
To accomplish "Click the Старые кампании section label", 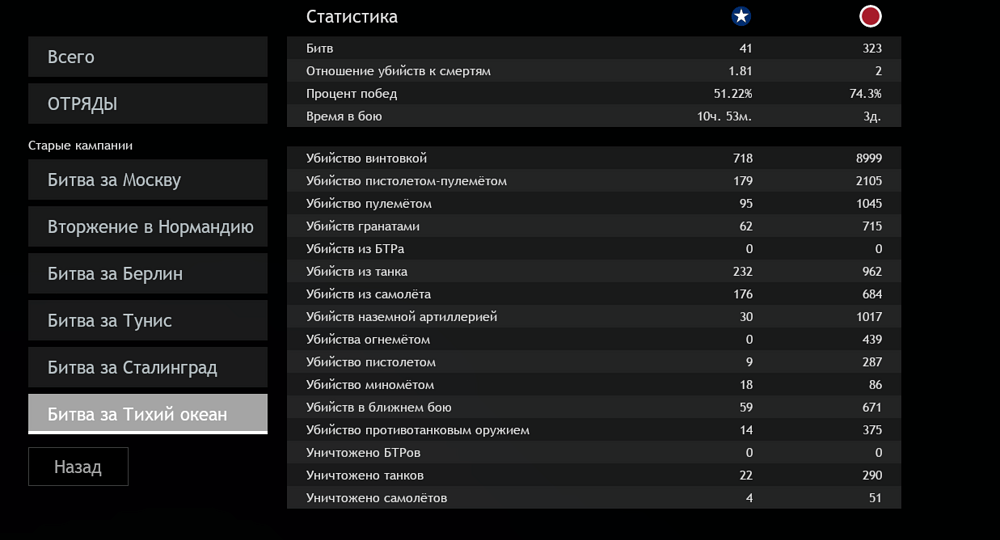I will coord(81,146).
